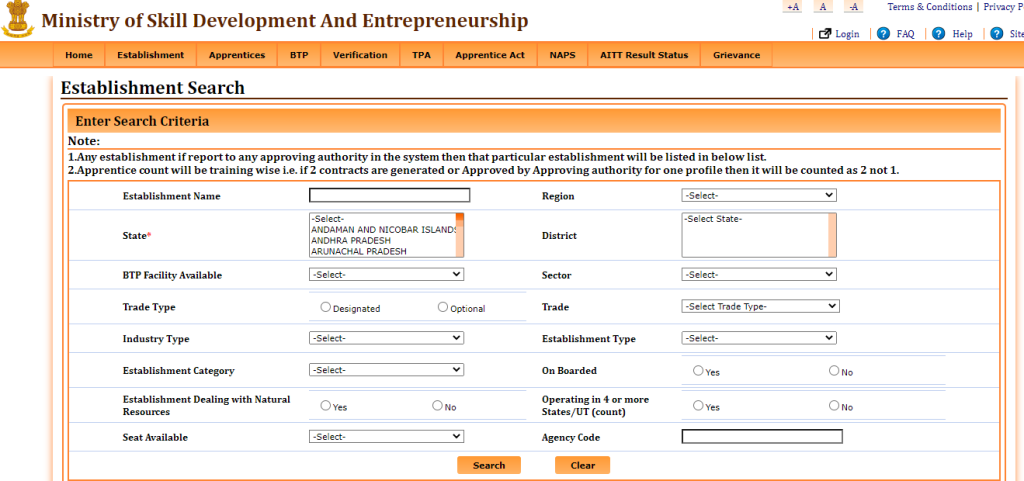The image size is (1024, 481).
Task: Open the TPA menu
Action: (x=421, y=55)
